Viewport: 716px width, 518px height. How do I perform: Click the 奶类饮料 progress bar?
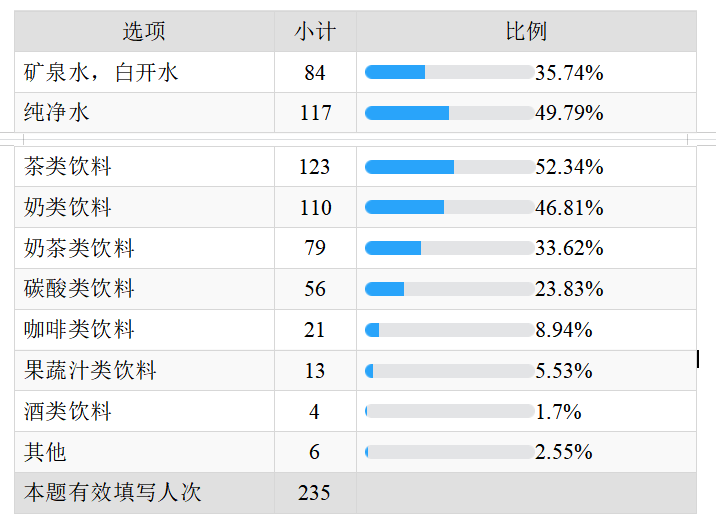point(450,207)
